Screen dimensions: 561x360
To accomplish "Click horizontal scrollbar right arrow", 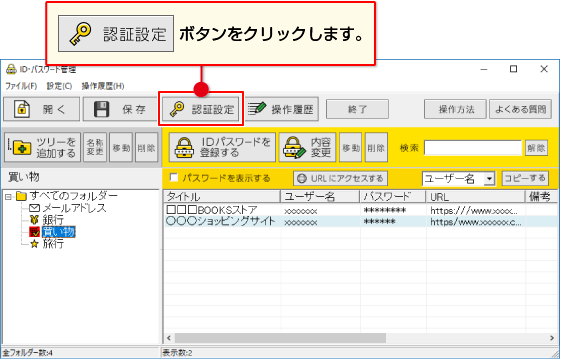I will coord(551,338).
